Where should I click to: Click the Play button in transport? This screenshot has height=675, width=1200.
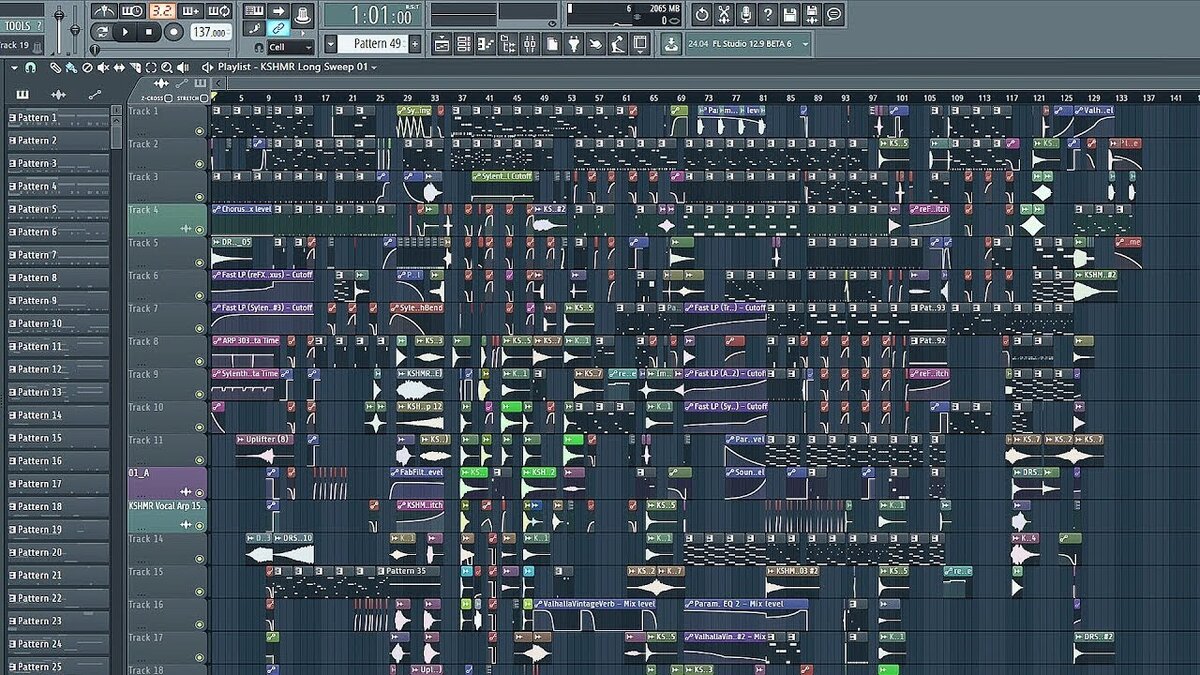125,32
